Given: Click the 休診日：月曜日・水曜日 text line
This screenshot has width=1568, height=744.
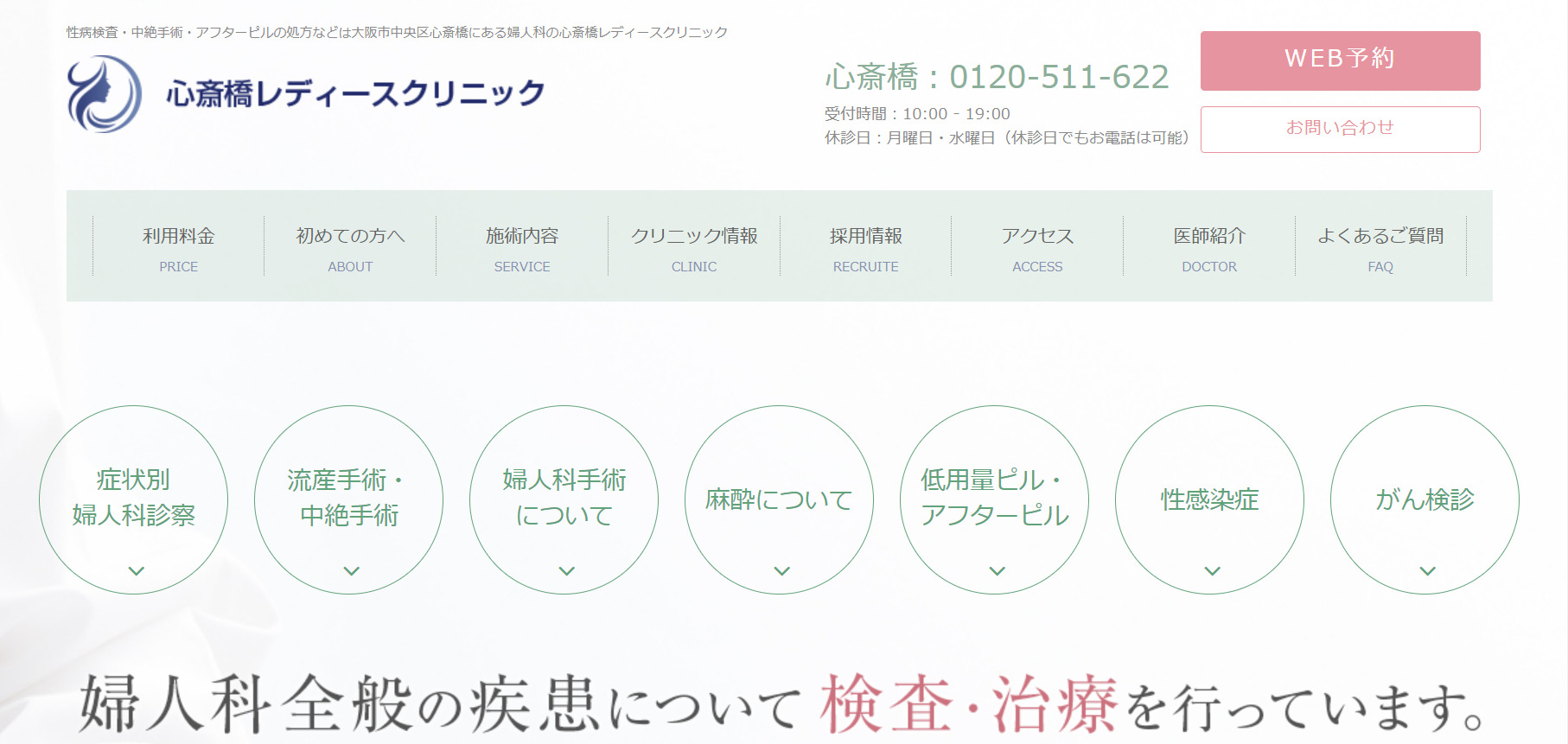Looking at the screenshot, I should point(1007,138).
